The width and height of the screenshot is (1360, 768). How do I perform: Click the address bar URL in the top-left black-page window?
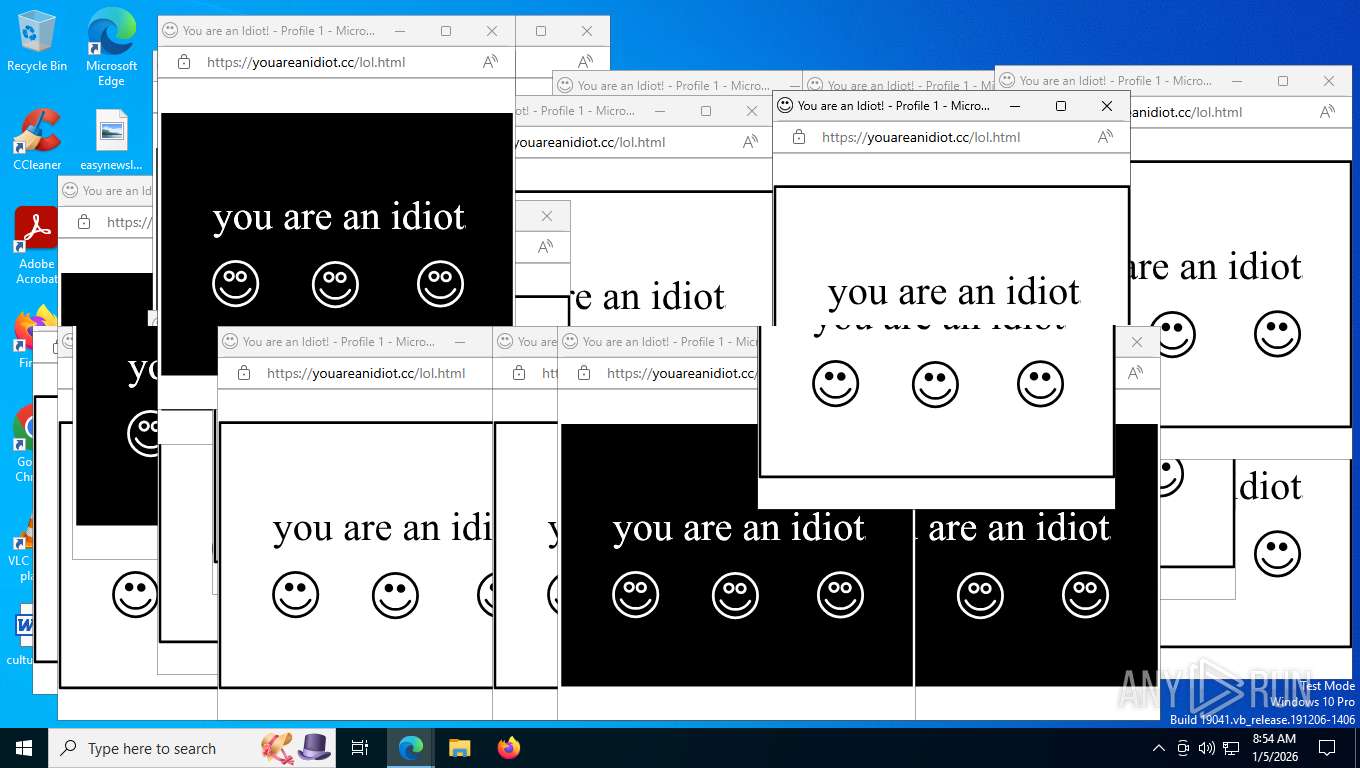(306, 62)
